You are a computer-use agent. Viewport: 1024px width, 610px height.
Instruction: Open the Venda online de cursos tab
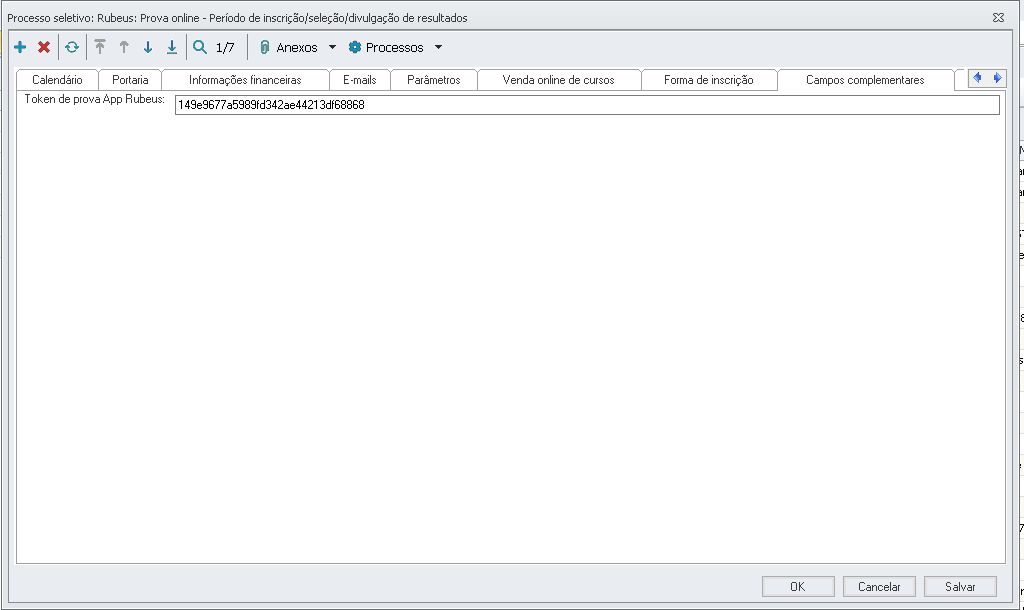558,80
